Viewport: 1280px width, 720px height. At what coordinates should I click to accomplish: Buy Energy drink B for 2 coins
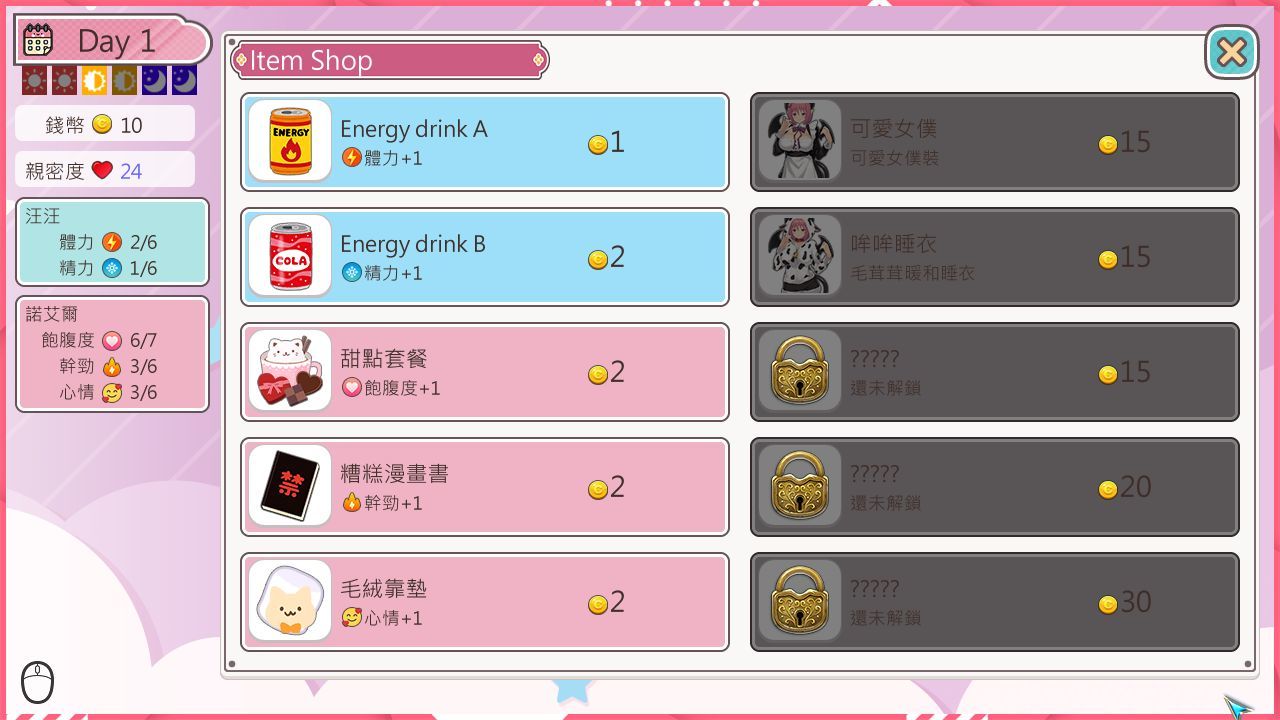[485, 256]
